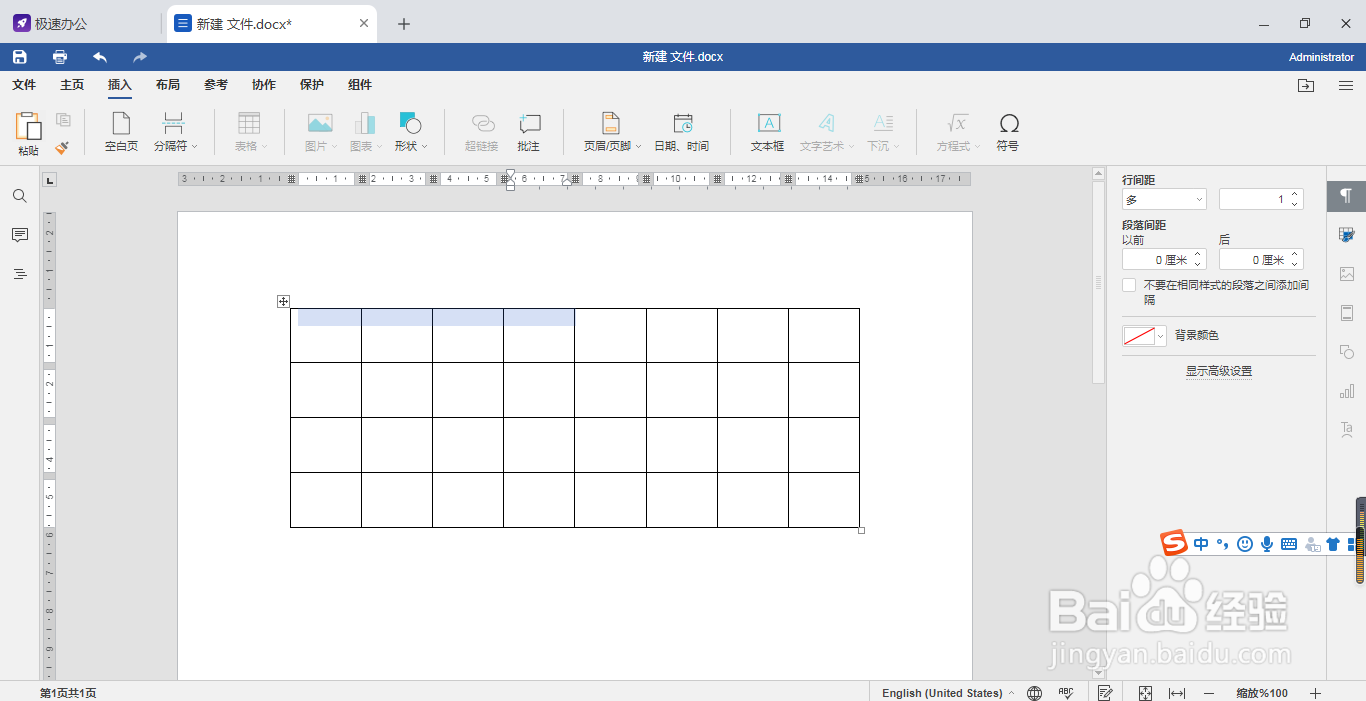1366x701 pixels.
Task: Click 显示高级设置 (show advanced settings) link
Action: tap(1219, 371)
